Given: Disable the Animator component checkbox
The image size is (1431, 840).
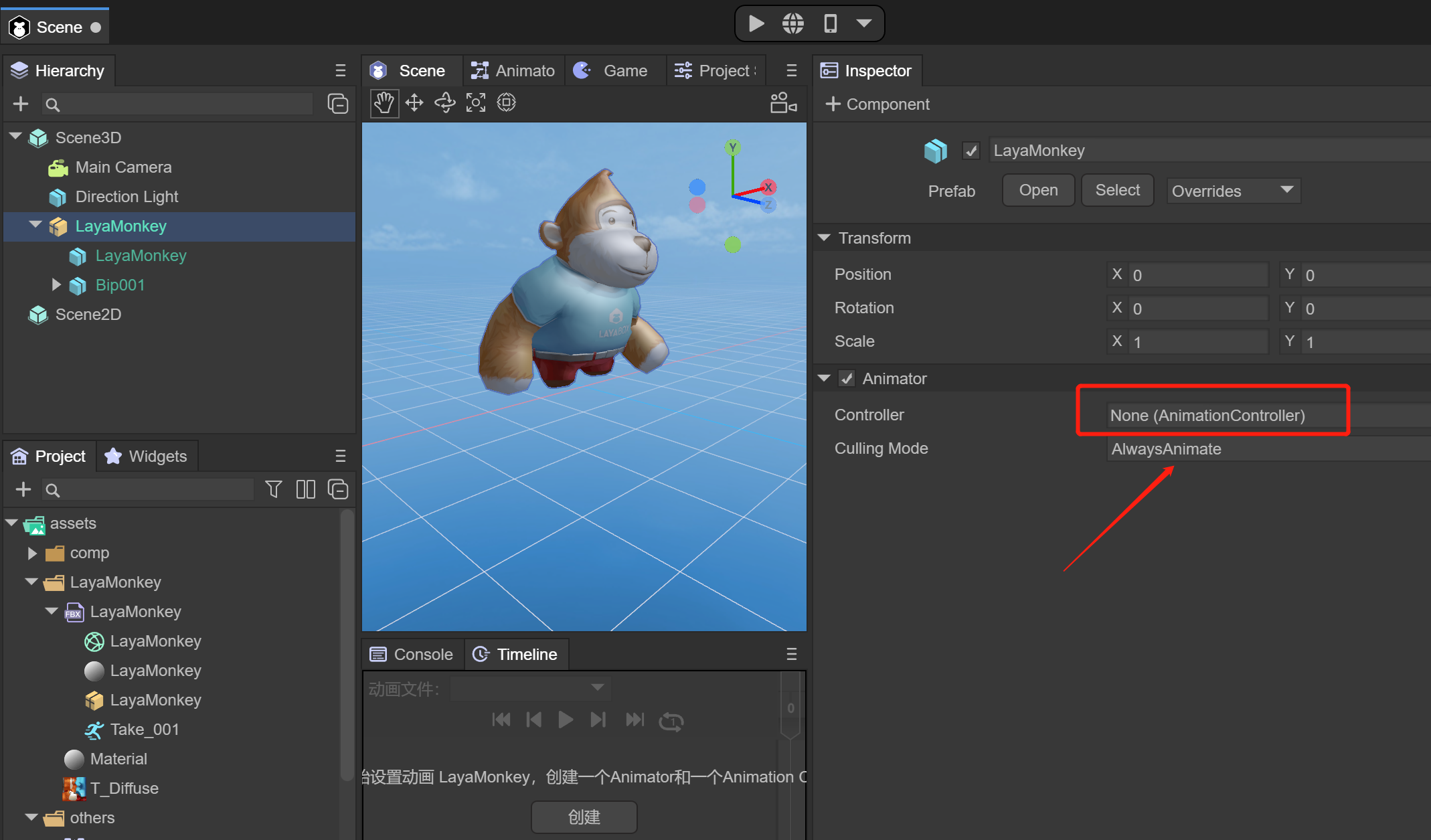Looking at the screenshot, I should tap(847, 379).
